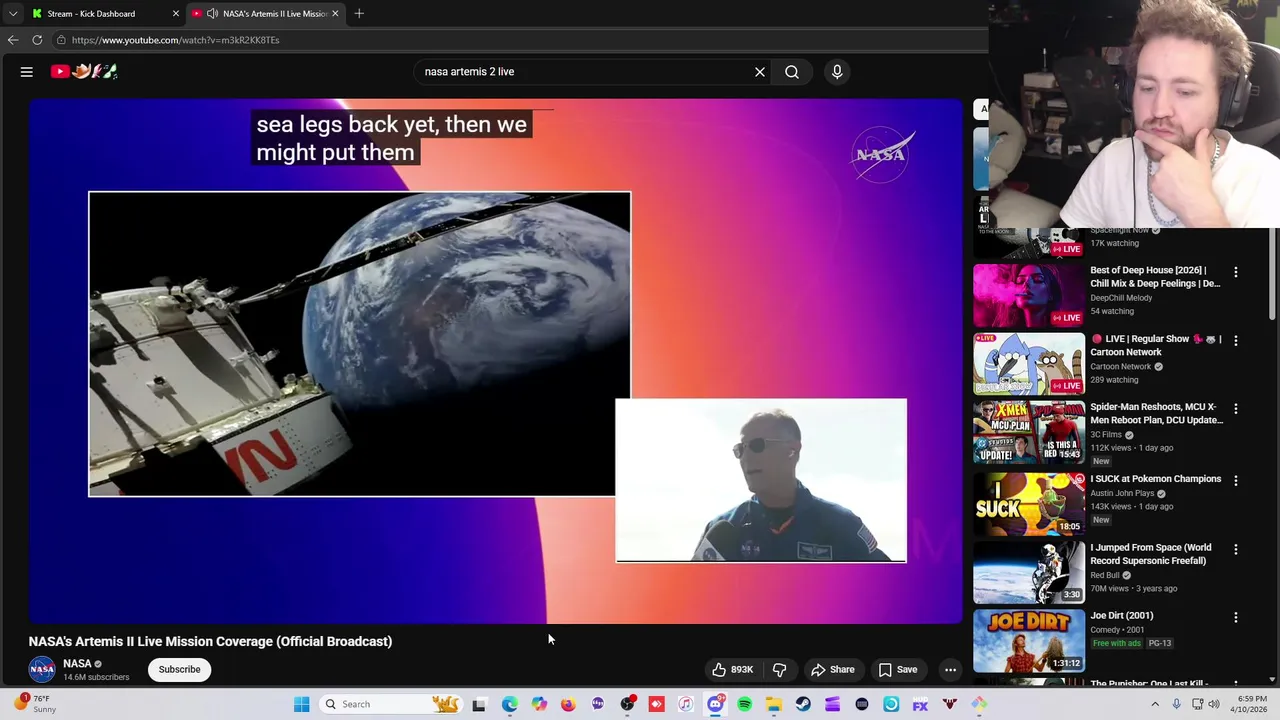The width and height of the screenshot is (1280, 720).
Task: Open LIVE Regular Show Cartoon Network title
Action: click(1155, 346)
